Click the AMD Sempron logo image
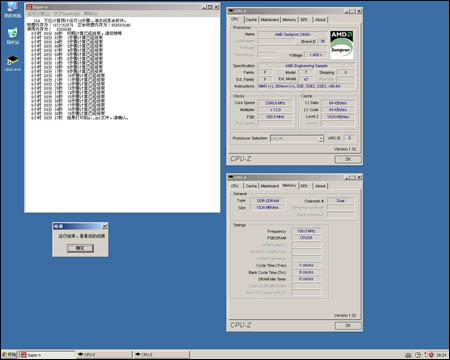Screen dimensions: 450x360 [341, 45]
